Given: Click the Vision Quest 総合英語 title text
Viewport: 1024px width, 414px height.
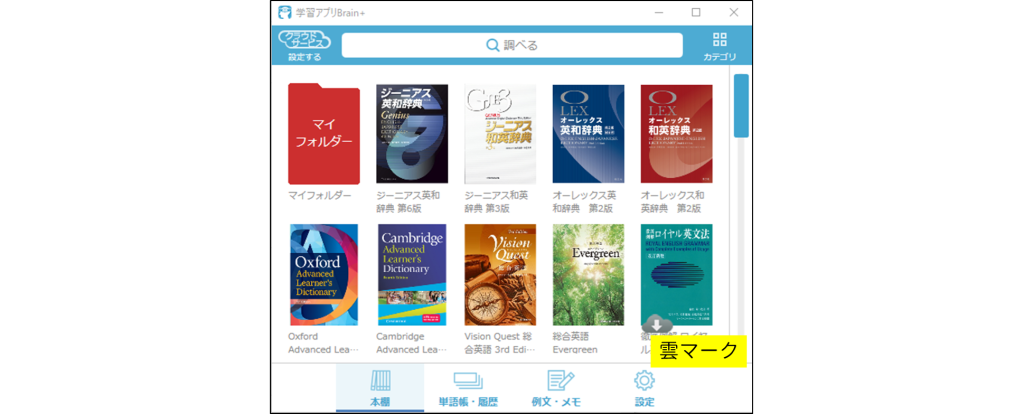Looking at the screenshot, I should pyautogui.click(x=500, y=343).
